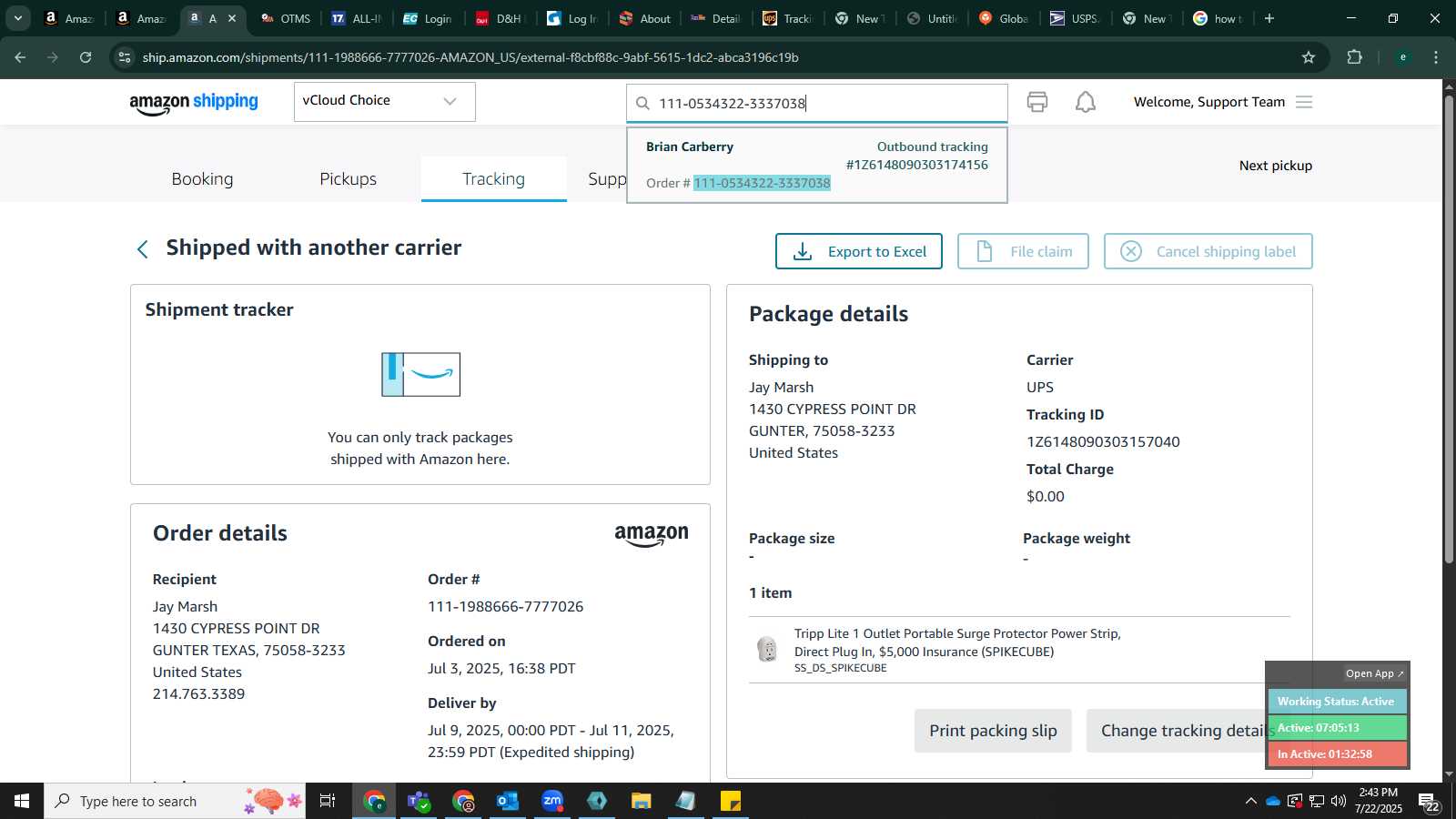Click the taskbar clock showing 2:43 PM
The height and width of the screenshot is (819, 1456).
(x=1378, y=801)
